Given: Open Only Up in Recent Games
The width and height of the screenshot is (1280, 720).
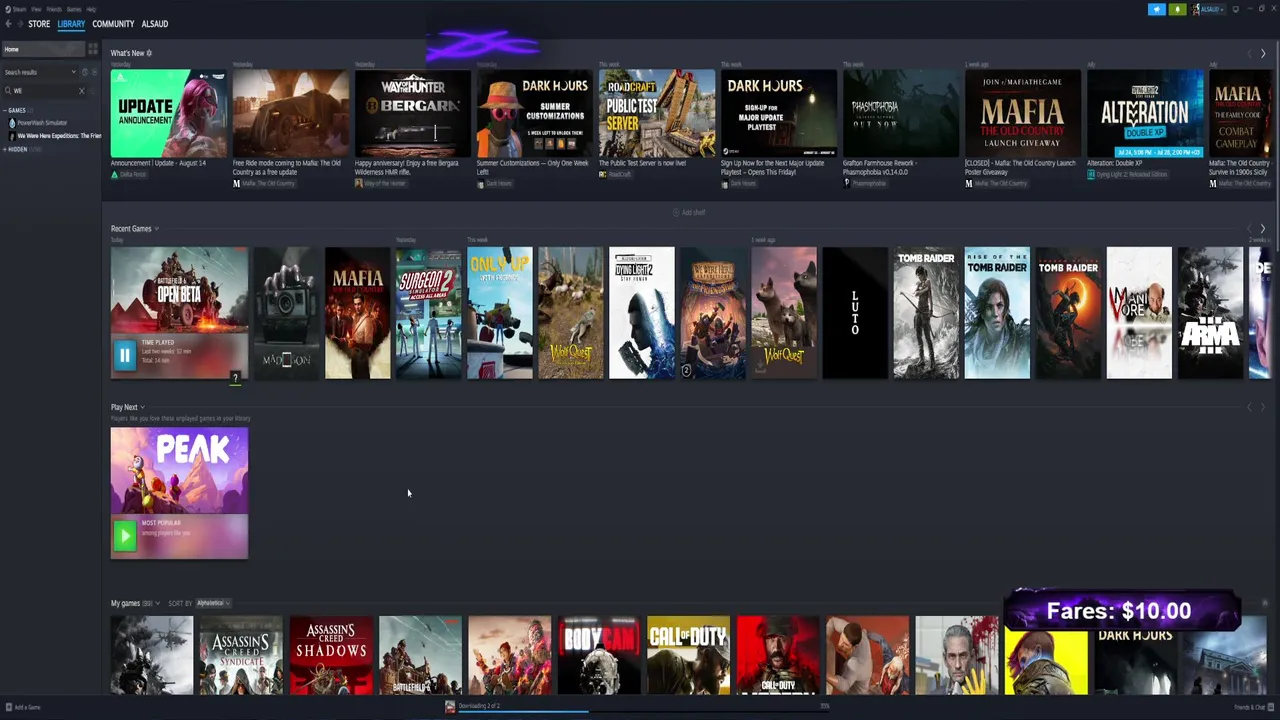Looking at the screenshot, I should point(500,313).
